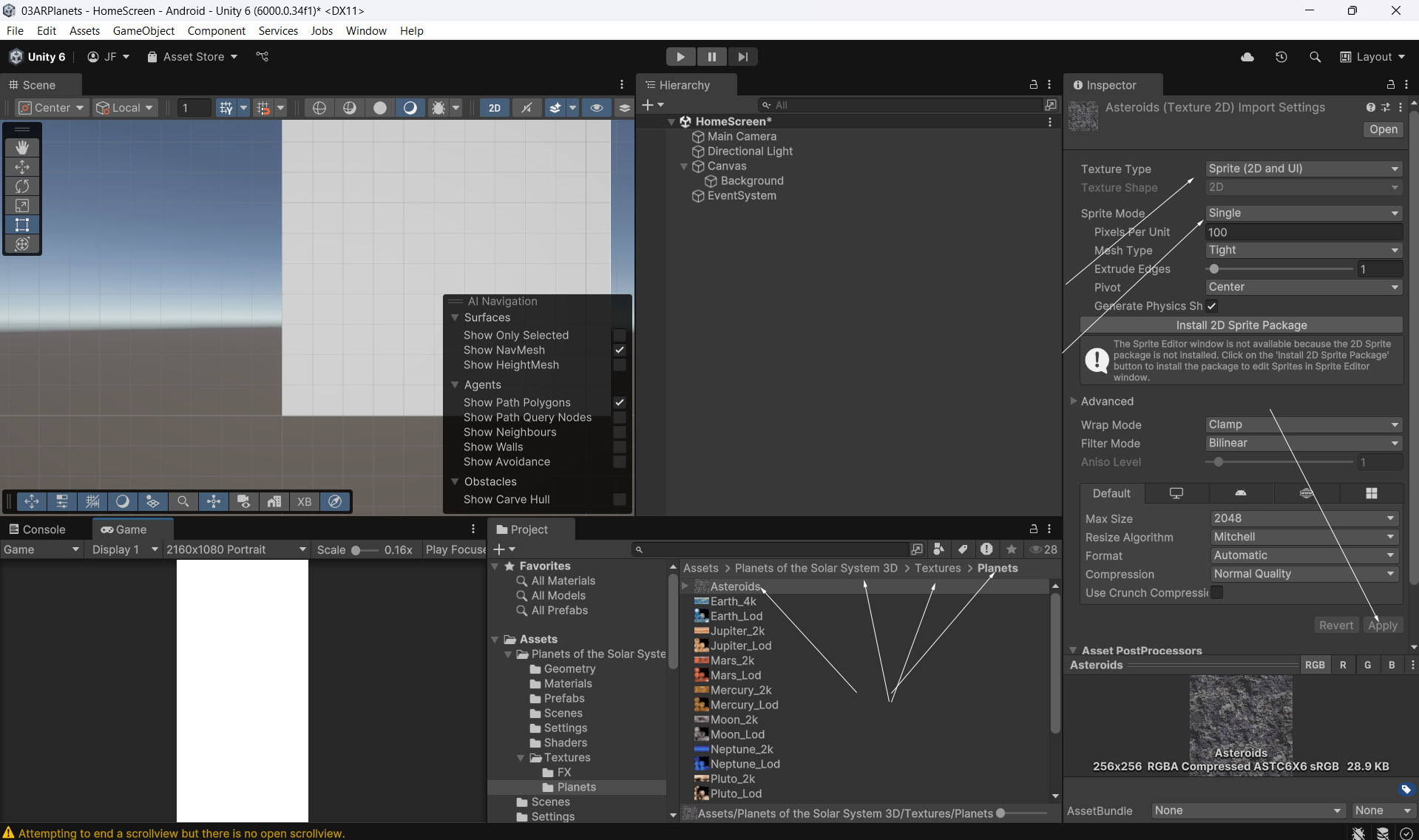Open the undo history icon
The width and height of the screenshot is (1419, 840).
1281,57
